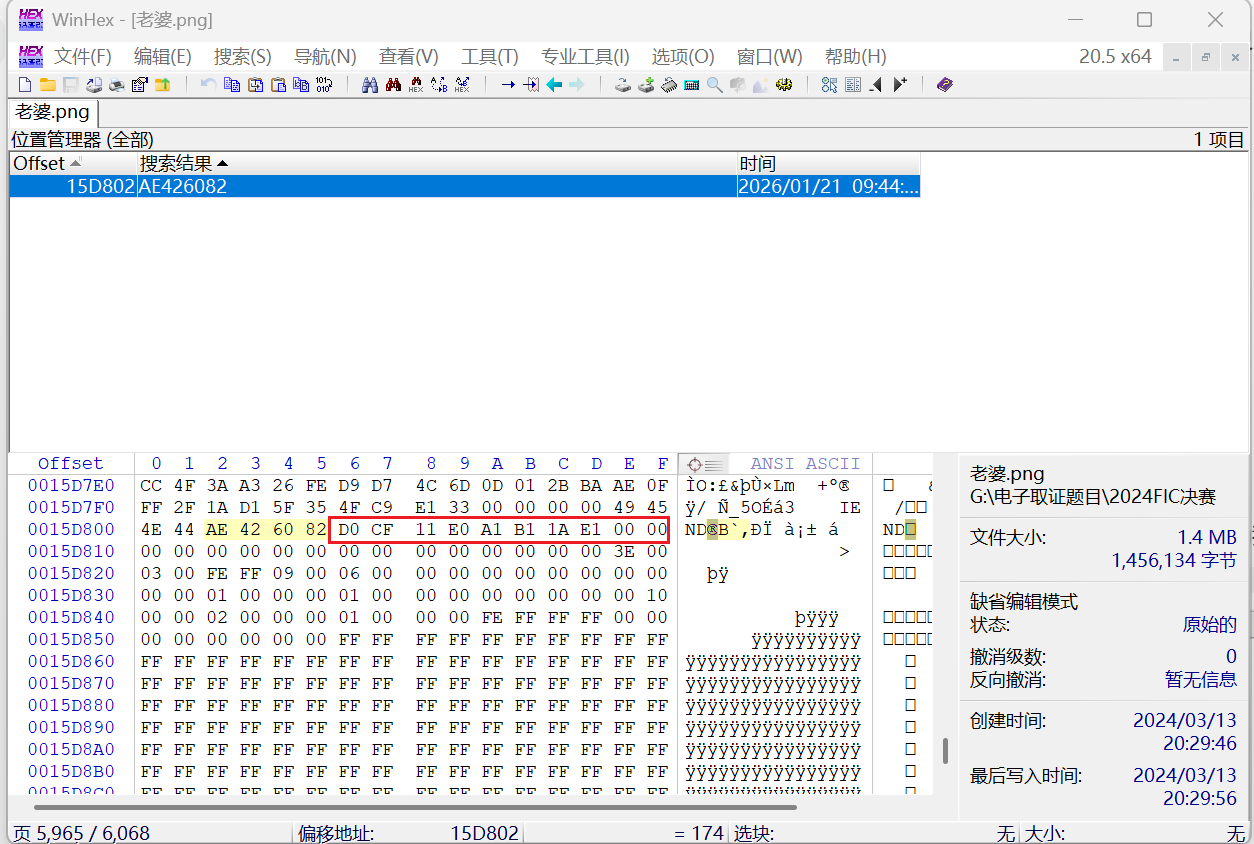Click the Print toolbar icon
1254x844 pixels.
[x=116, y=85]
